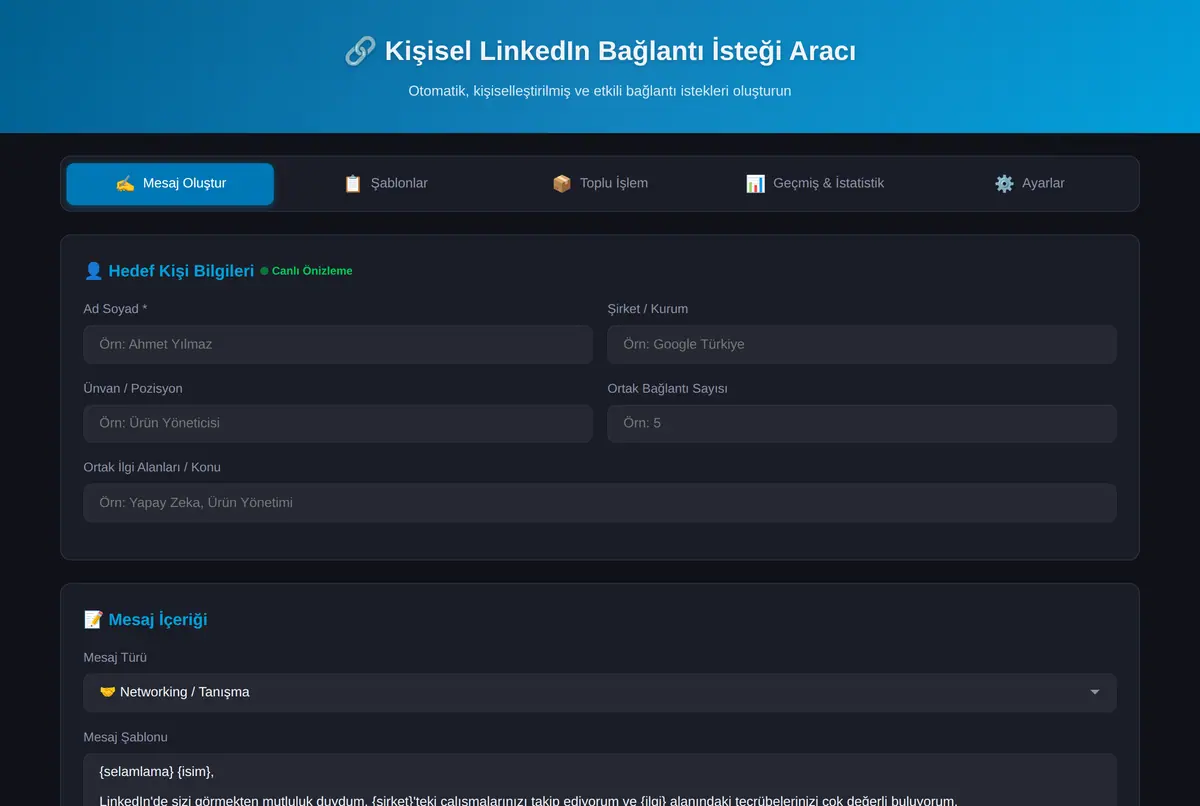Click the person icon beside Hedef Kişi Bilgileri

[93, 270]
